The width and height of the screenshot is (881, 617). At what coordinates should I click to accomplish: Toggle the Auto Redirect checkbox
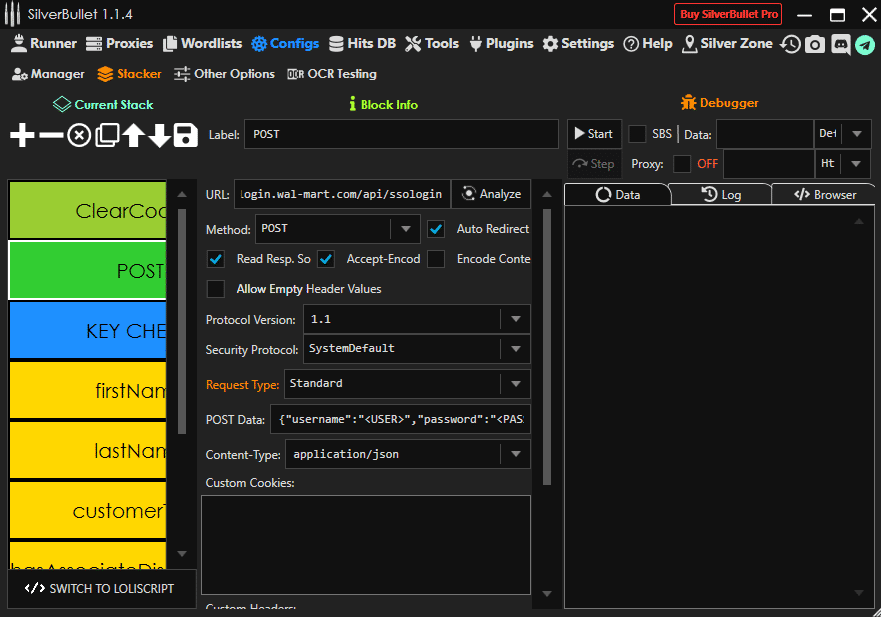click(x=436, y=229)
